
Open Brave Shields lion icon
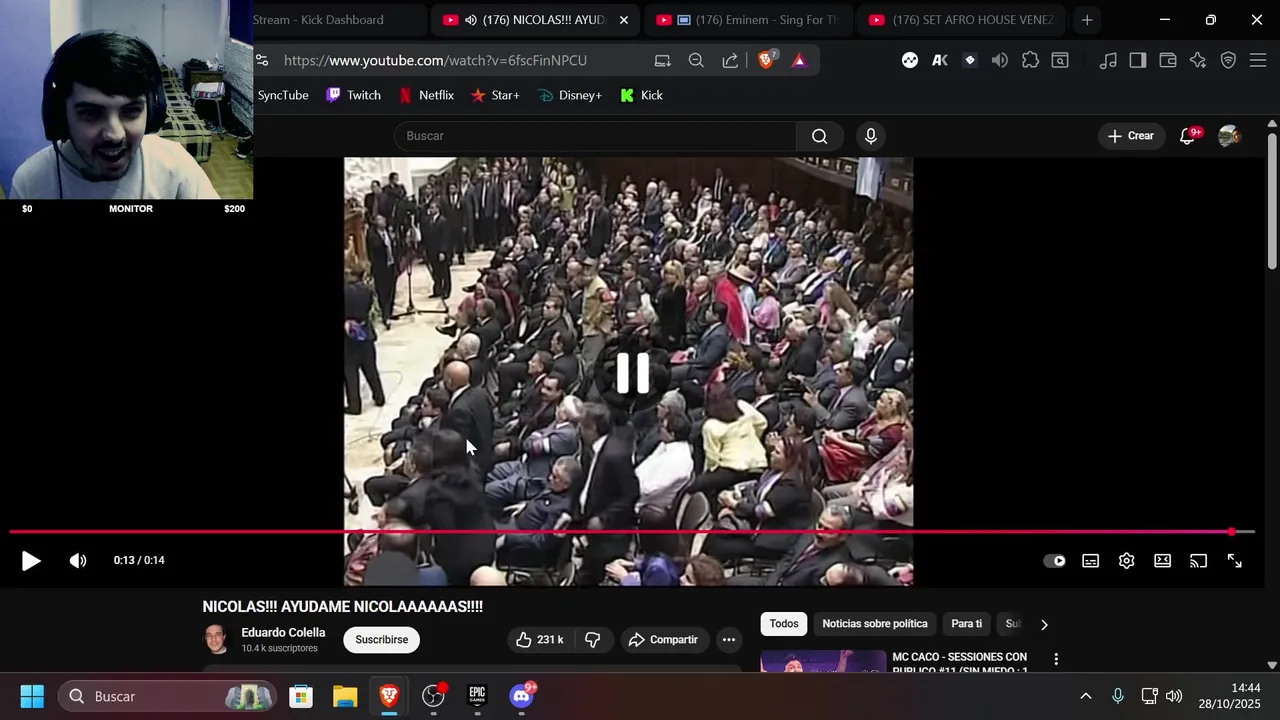pyautogui.click(x=766, y=60)
